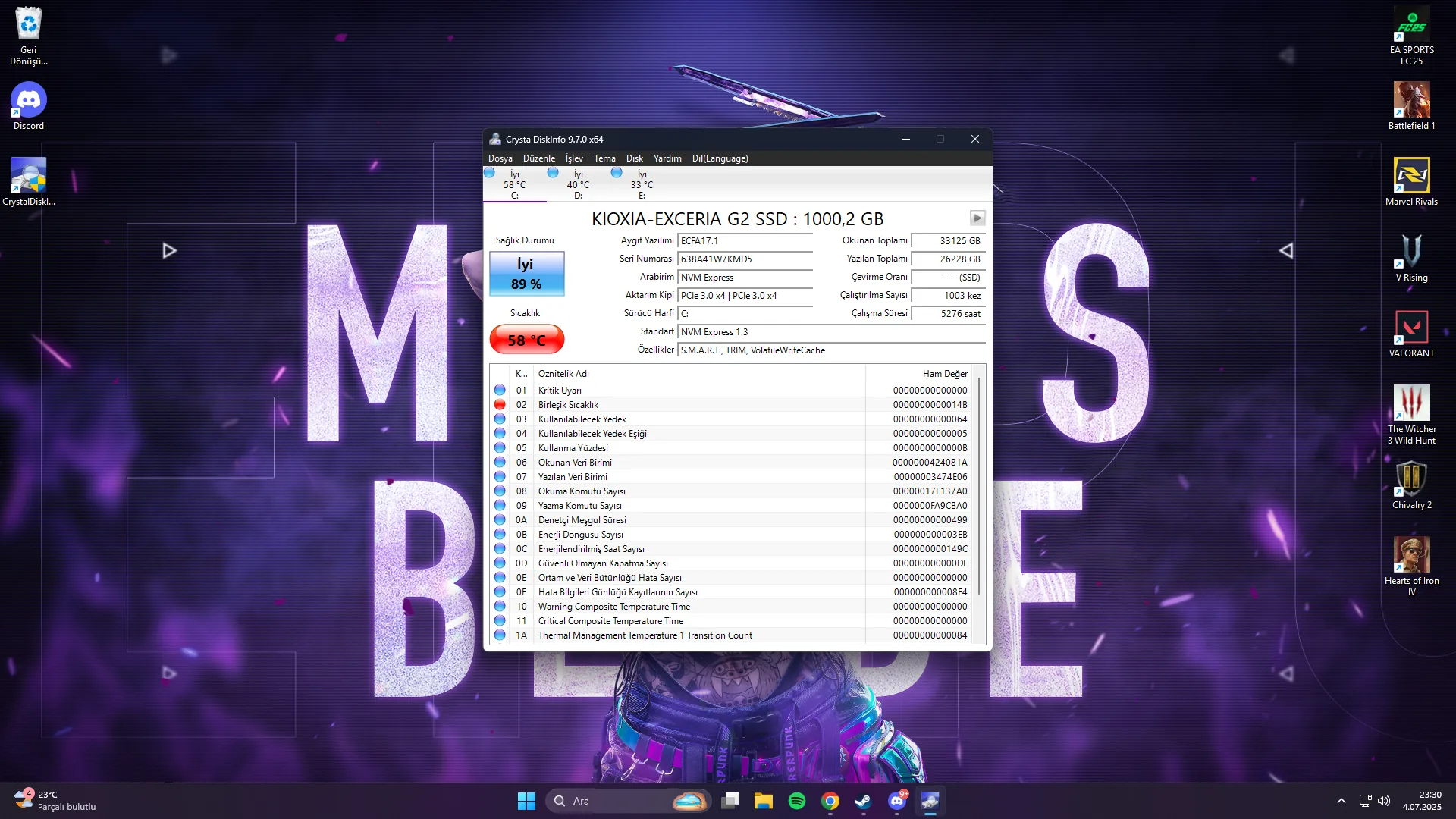The image size is (1456, 819).
Task: Click the İyi 89 % health status button
Action: pyautogui.click(x=526, y=274)
